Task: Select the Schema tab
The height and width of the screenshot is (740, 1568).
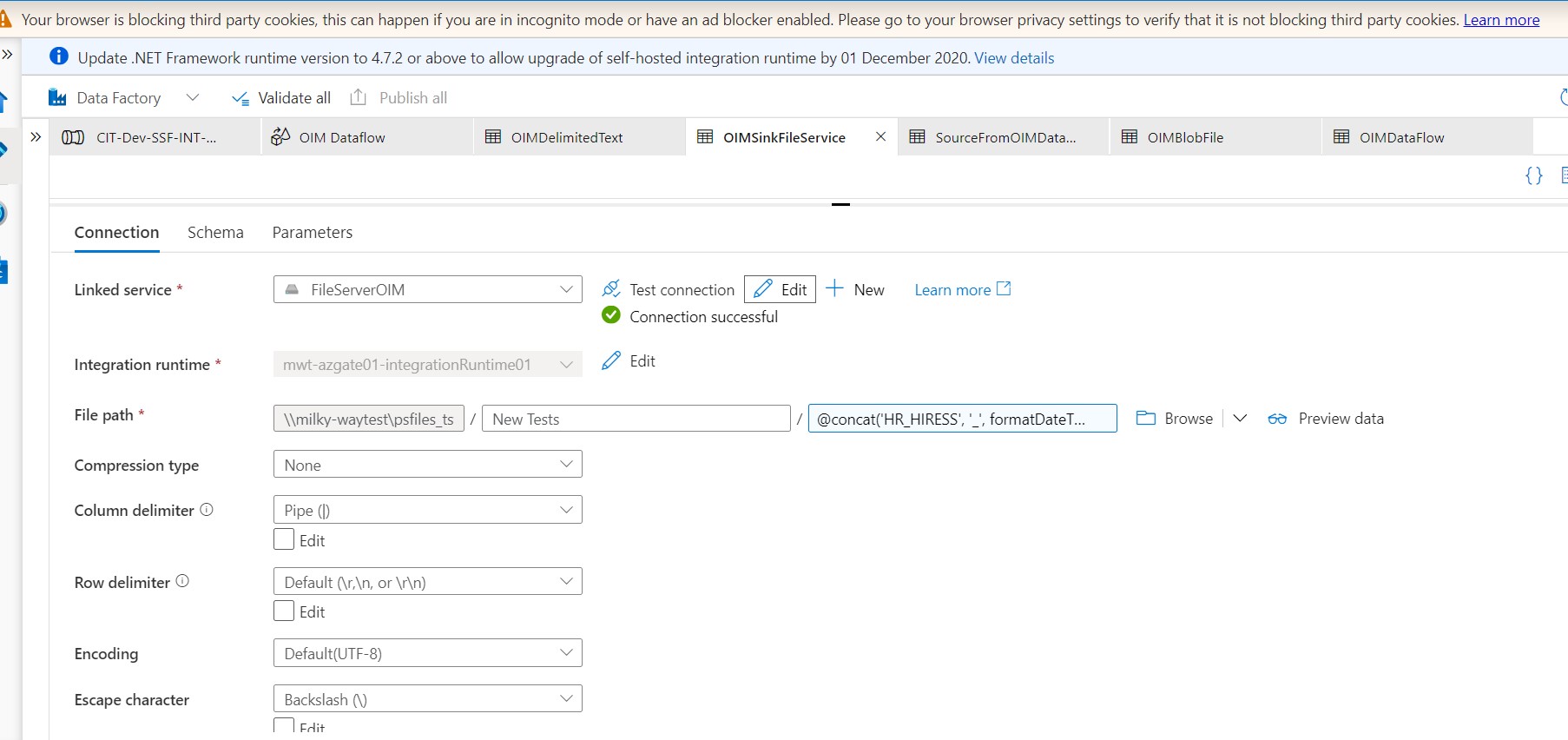Action: [x=215, y=232]
